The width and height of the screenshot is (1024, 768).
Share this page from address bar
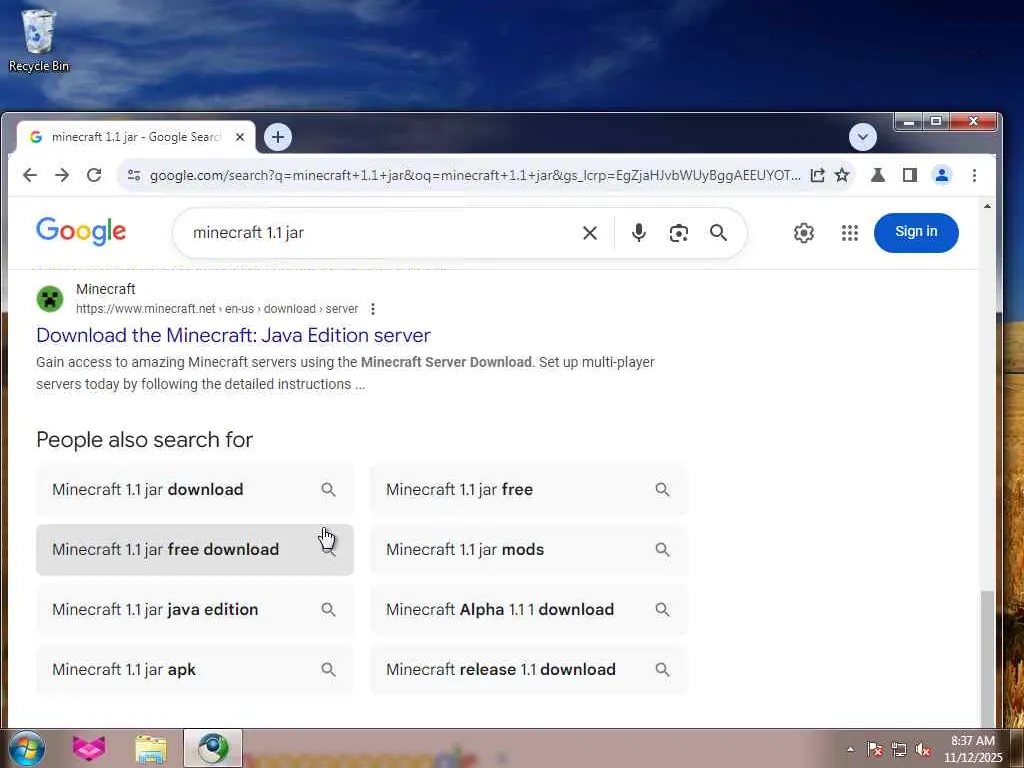pyautogui.click(x=817, y=175)
